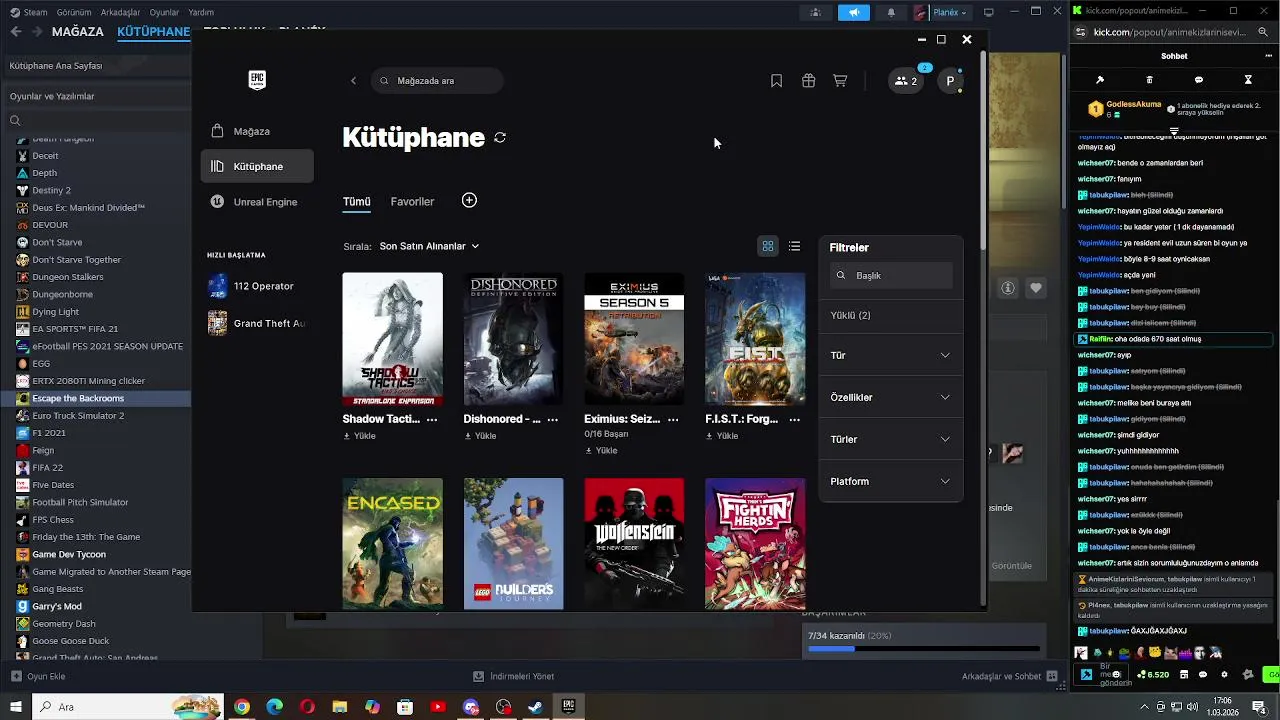This screenshot has height=720, width=1280.
Task: Switch Epic library to grid view
Action: tap(768, 246)
